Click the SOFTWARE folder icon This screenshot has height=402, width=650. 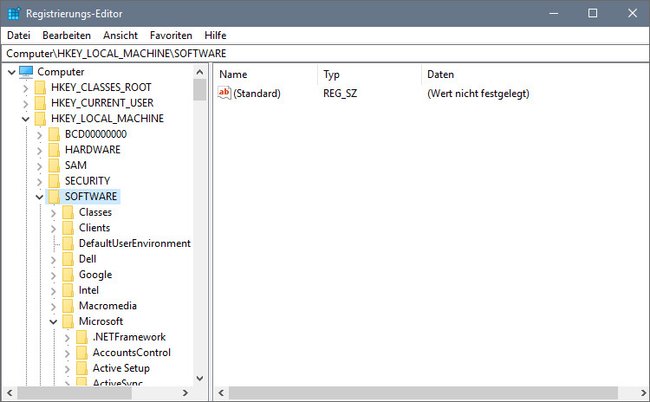pos(54,197)
